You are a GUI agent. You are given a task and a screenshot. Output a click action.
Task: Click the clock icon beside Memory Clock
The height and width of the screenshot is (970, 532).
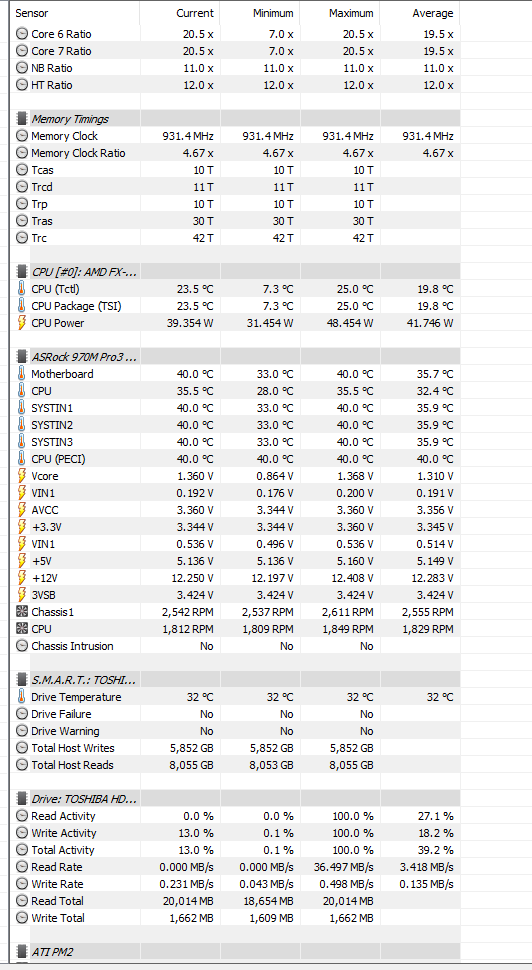click(22, 136)
